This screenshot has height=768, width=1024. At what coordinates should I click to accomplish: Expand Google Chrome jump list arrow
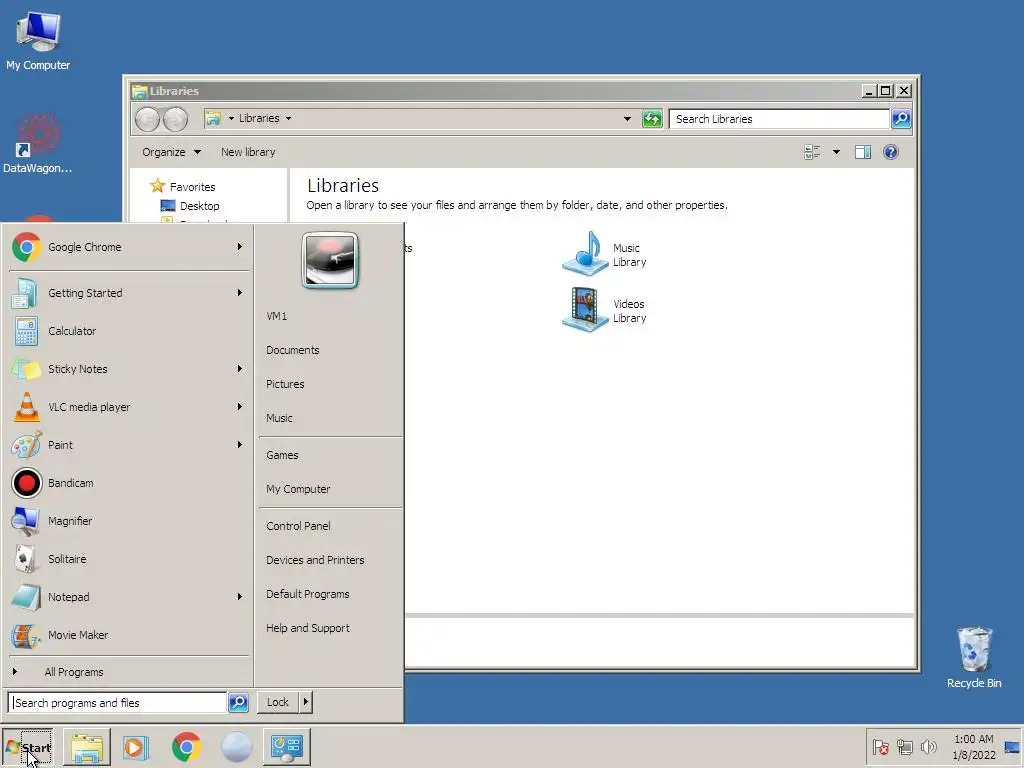240,247
